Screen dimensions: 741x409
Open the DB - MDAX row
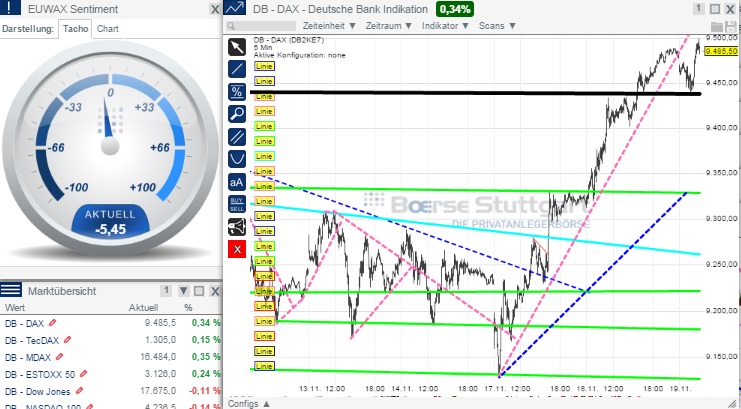(x=111, y=357)
